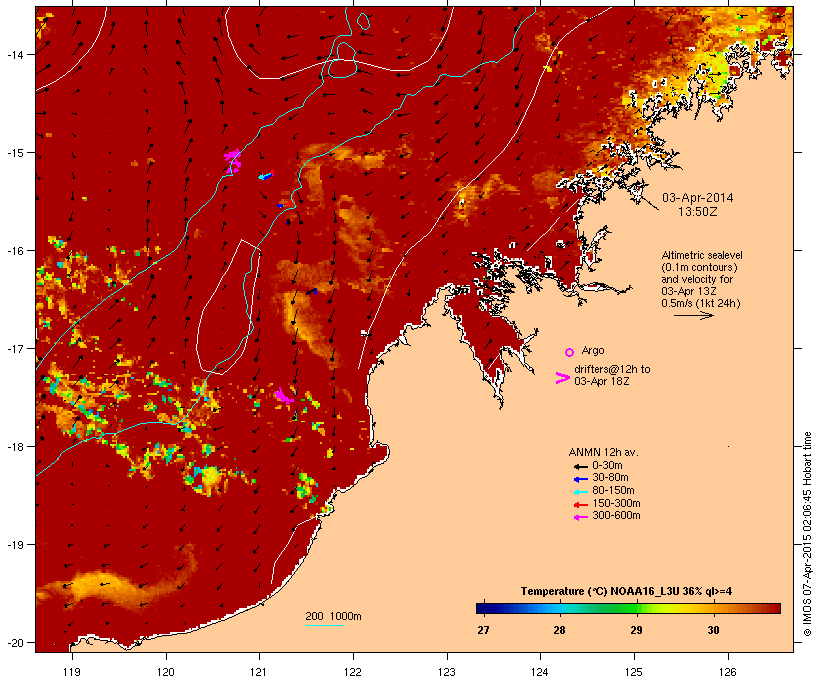Click the longitude axis label 120
This screenshot has height=680, width=820.
166,672
